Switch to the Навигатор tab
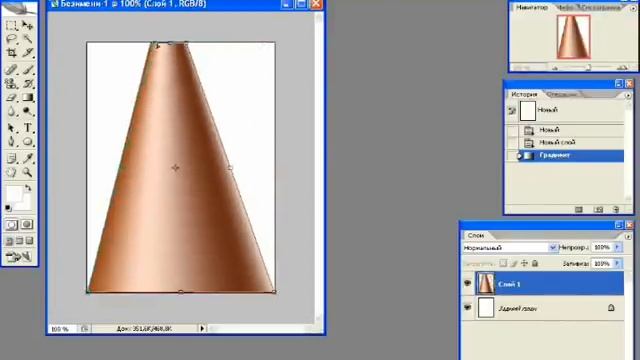 (532, 7)
